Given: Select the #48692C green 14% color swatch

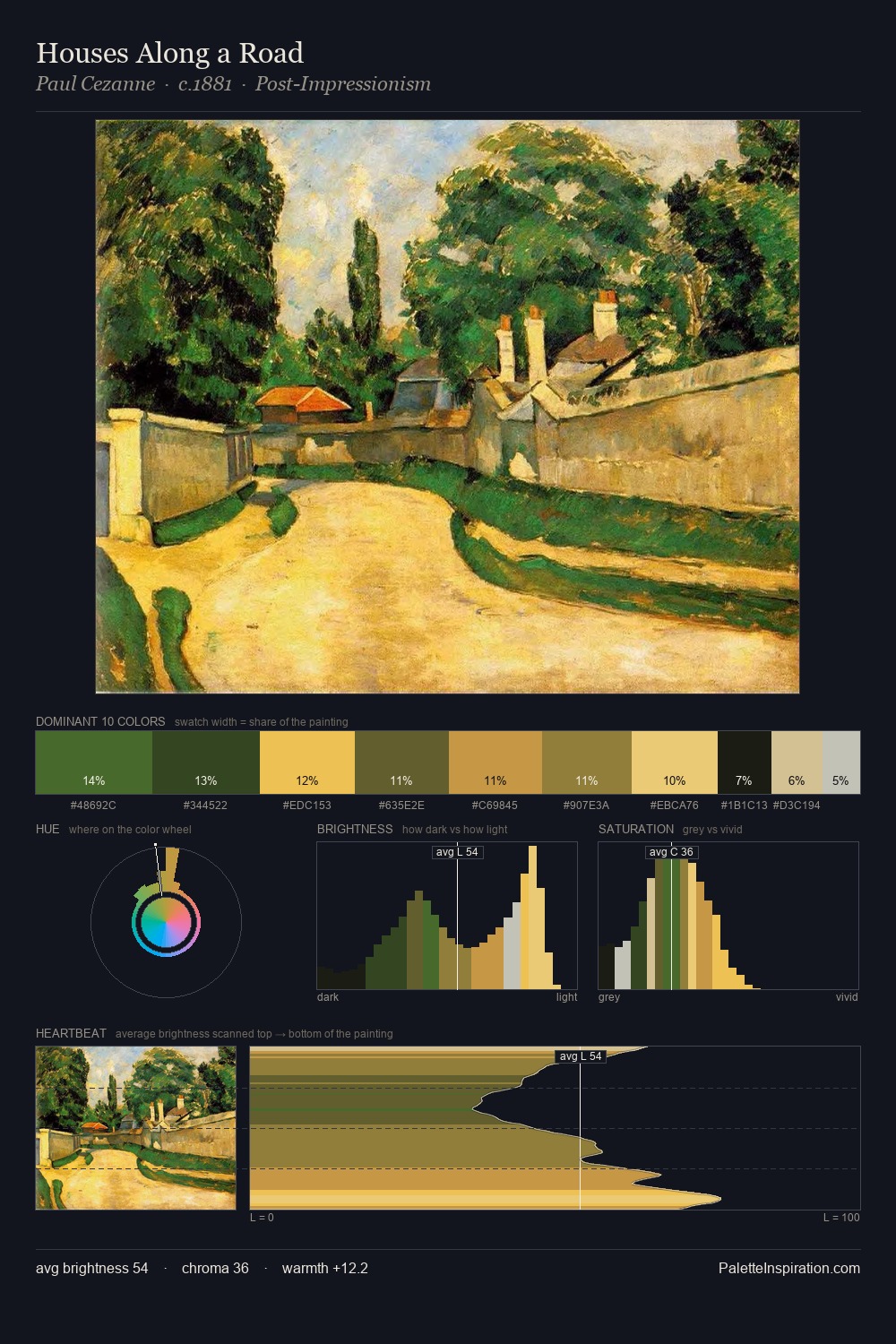Looking at the screenshot, I should 94,762.
